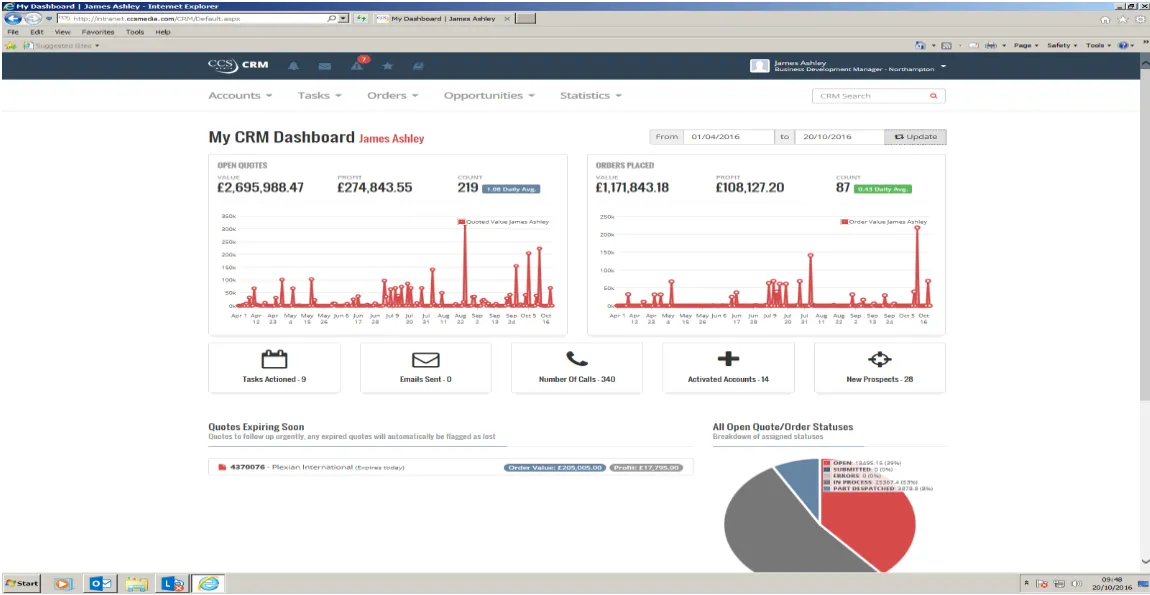Open the Suggested Sites dropdown
The width and height of the screenshot is (1150, 595).
62,45
